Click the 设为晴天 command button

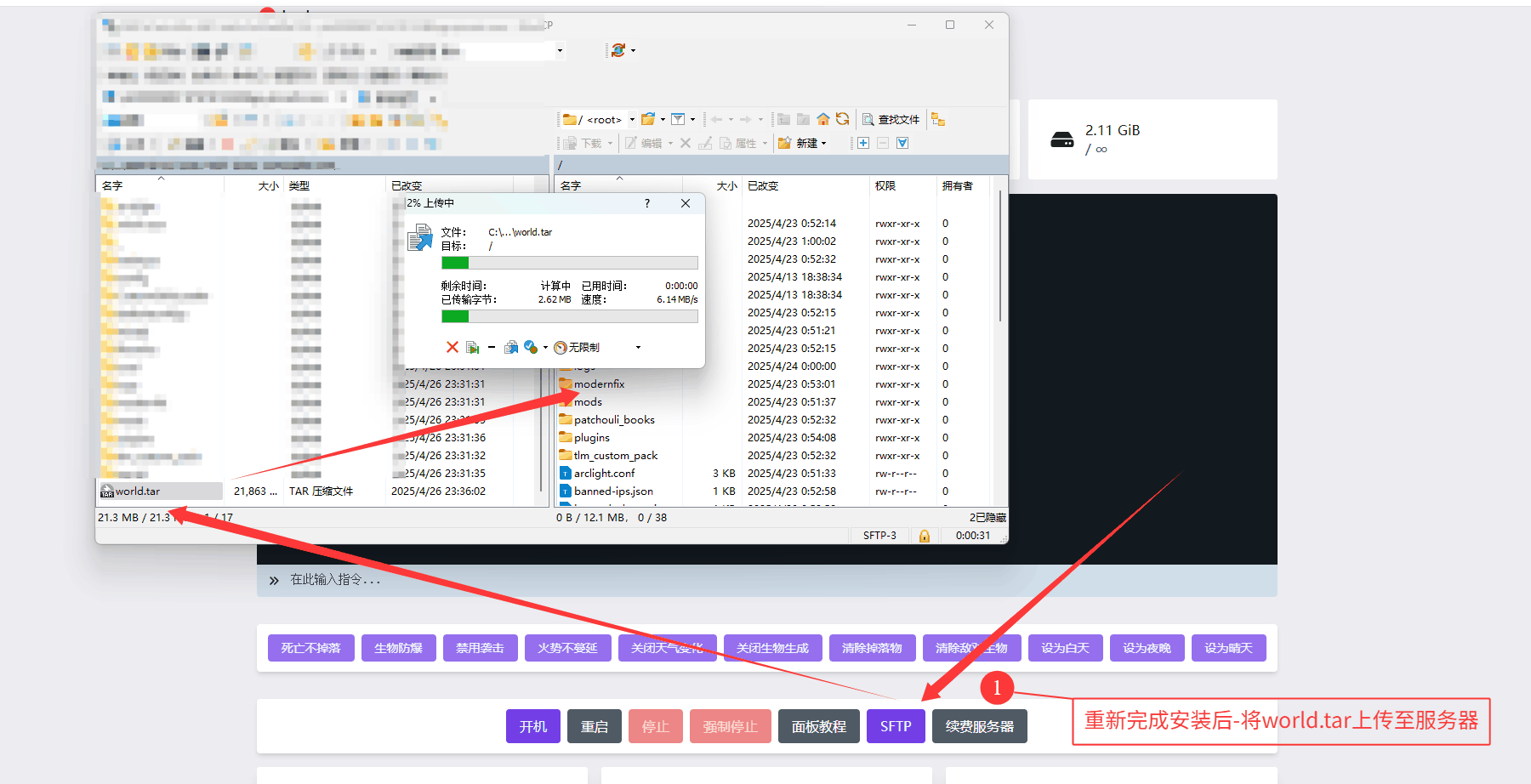click(x=1228, y=648)
